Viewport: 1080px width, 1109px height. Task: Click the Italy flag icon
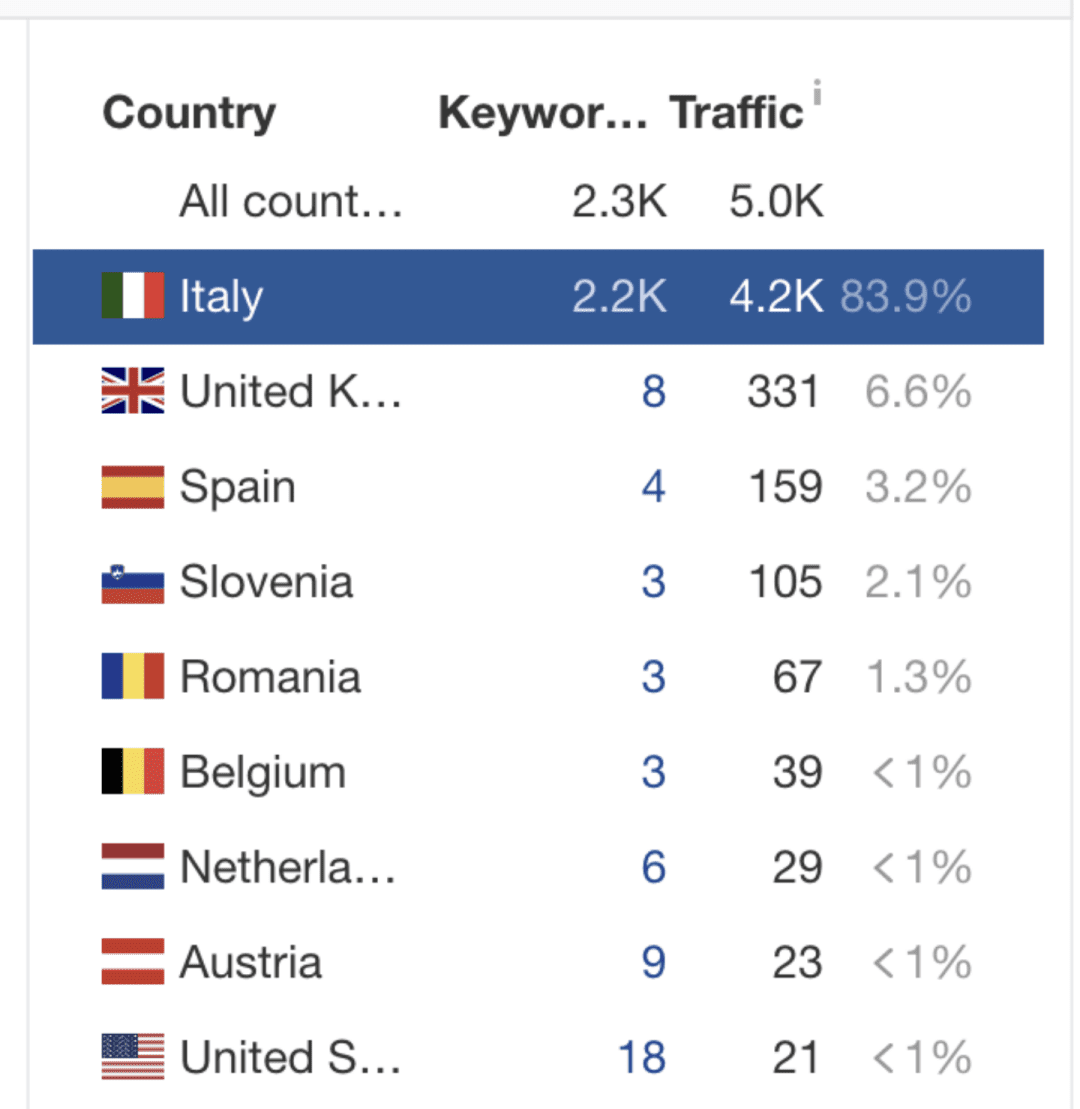point(133,296)
